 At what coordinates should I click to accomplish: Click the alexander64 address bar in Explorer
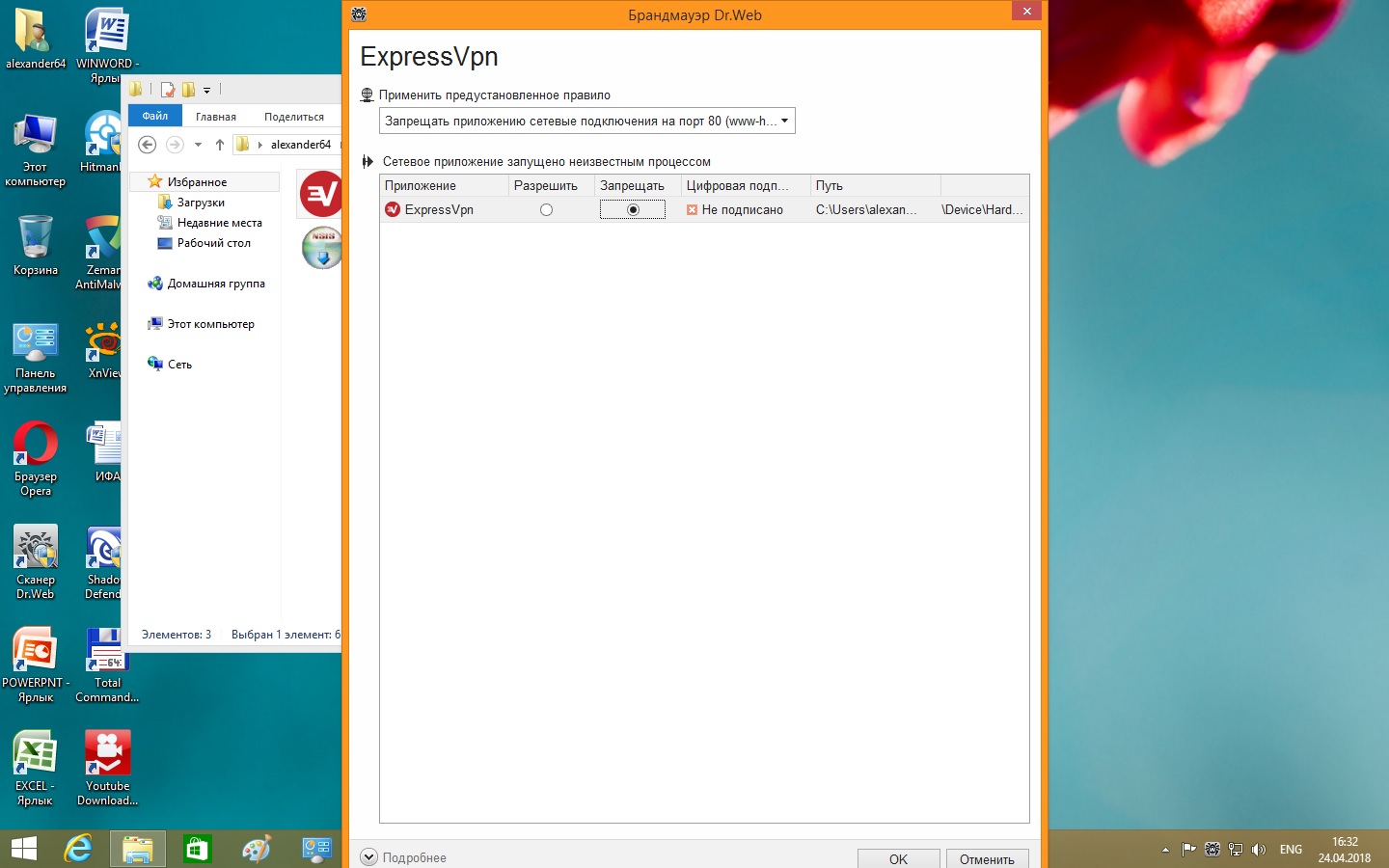(300, 145)
